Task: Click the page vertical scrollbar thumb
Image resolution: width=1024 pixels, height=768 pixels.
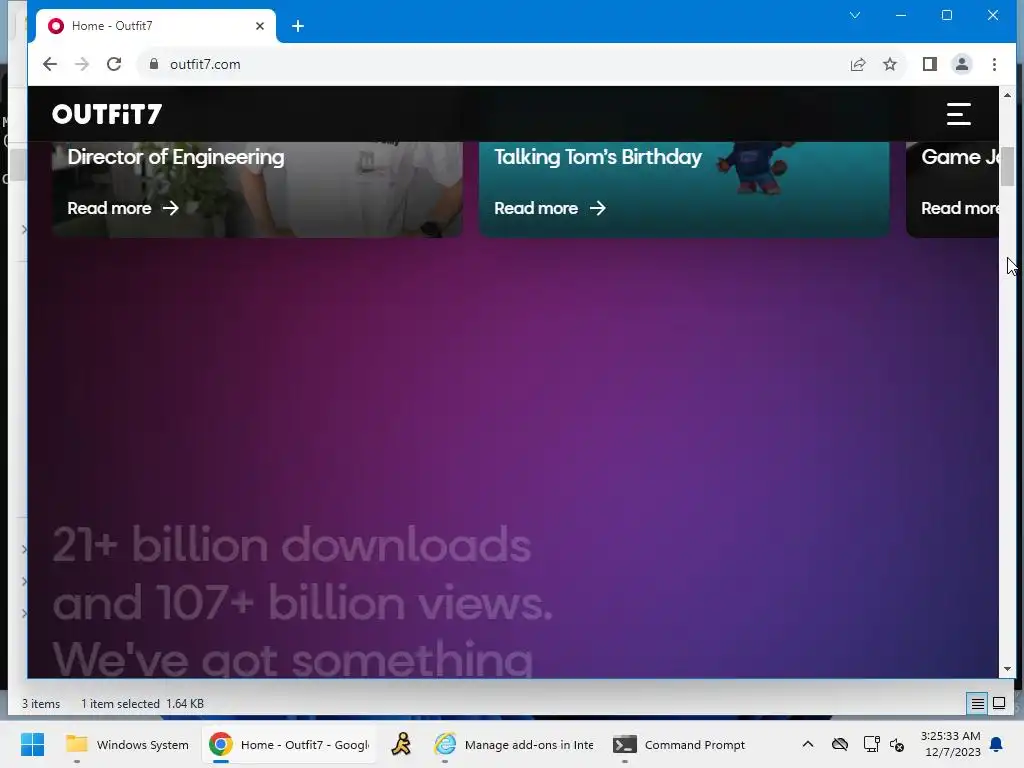Action: pos(1007,167)
